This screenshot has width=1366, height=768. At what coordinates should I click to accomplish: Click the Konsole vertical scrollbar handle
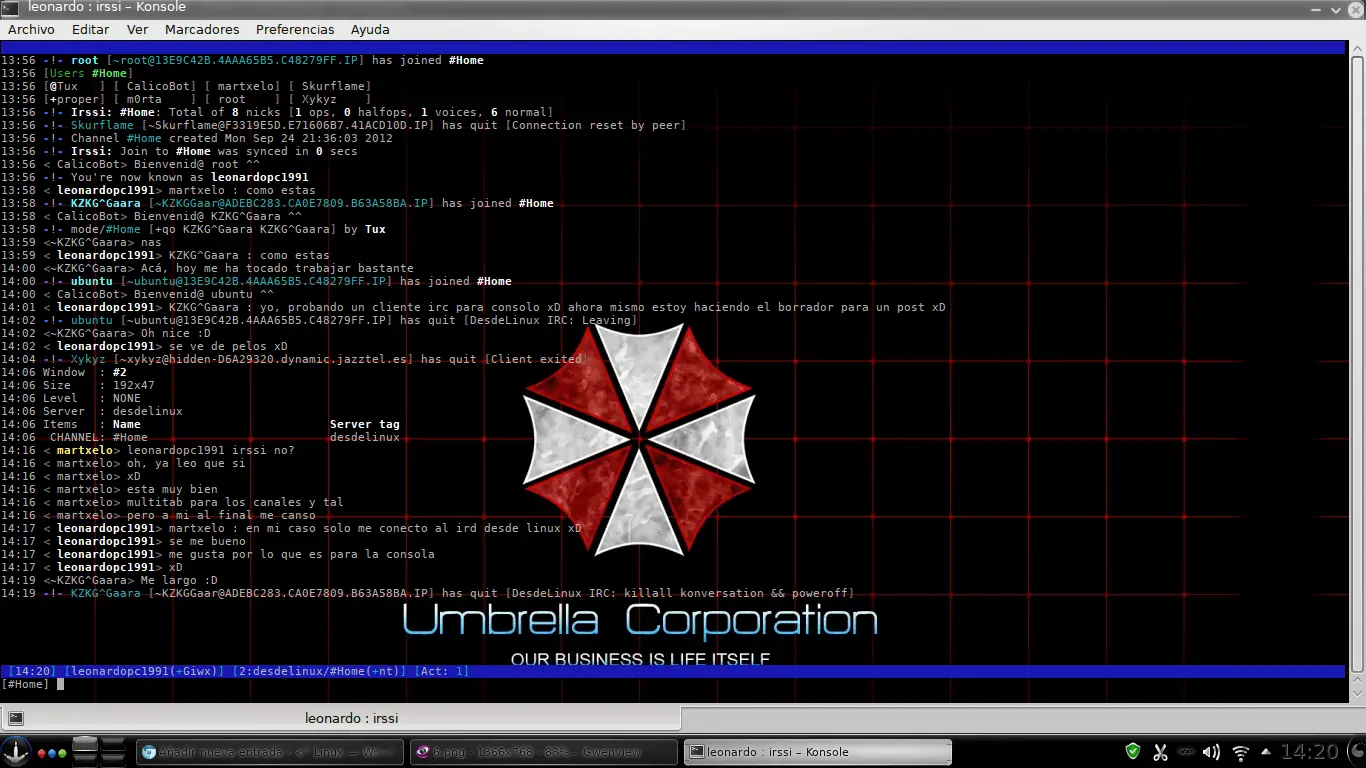[1356, 363]
